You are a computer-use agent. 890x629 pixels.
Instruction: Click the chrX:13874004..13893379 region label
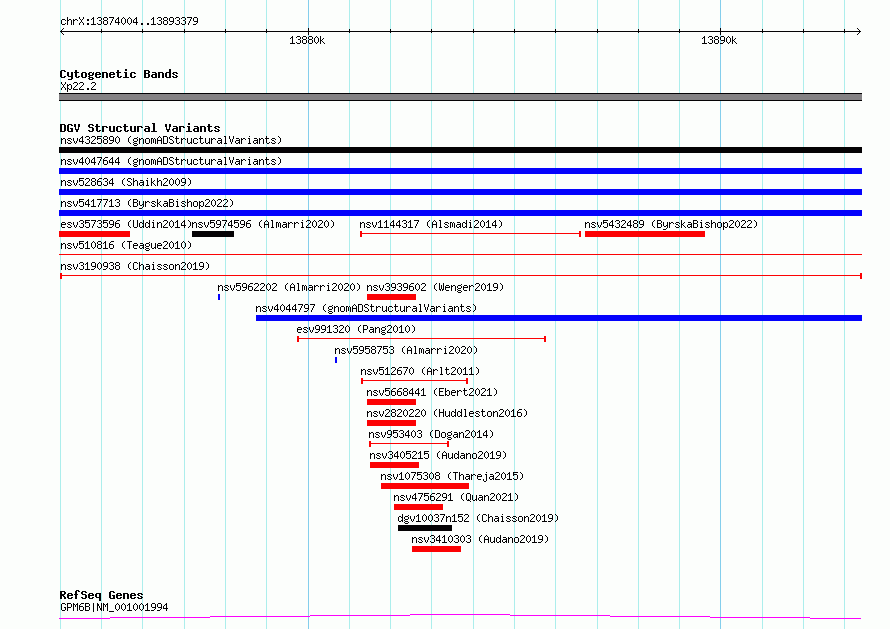[129, 21]
